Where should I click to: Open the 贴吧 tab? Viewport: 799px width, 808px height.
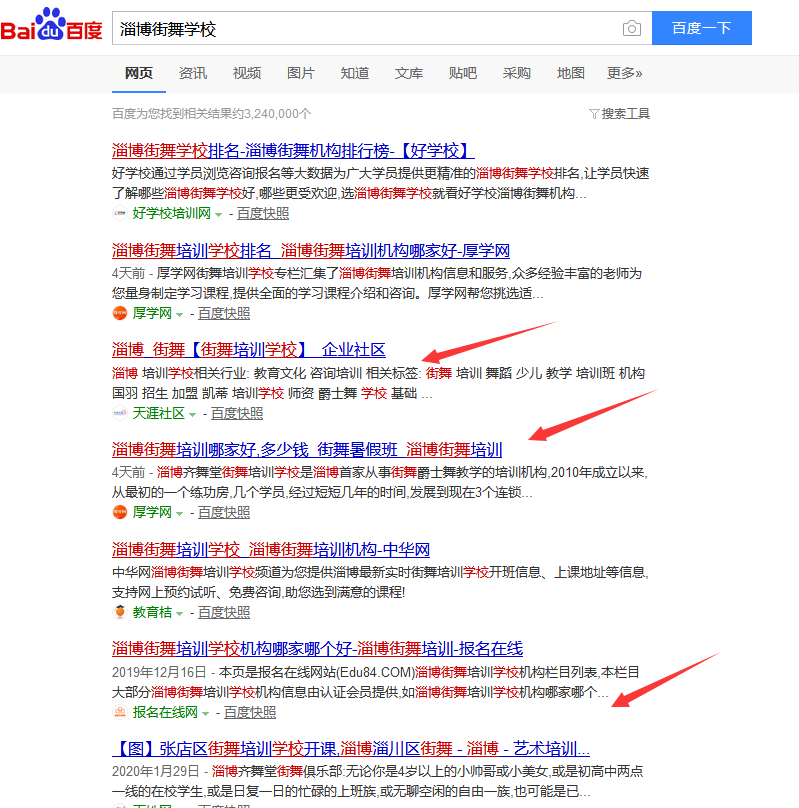tap(463, 73)
